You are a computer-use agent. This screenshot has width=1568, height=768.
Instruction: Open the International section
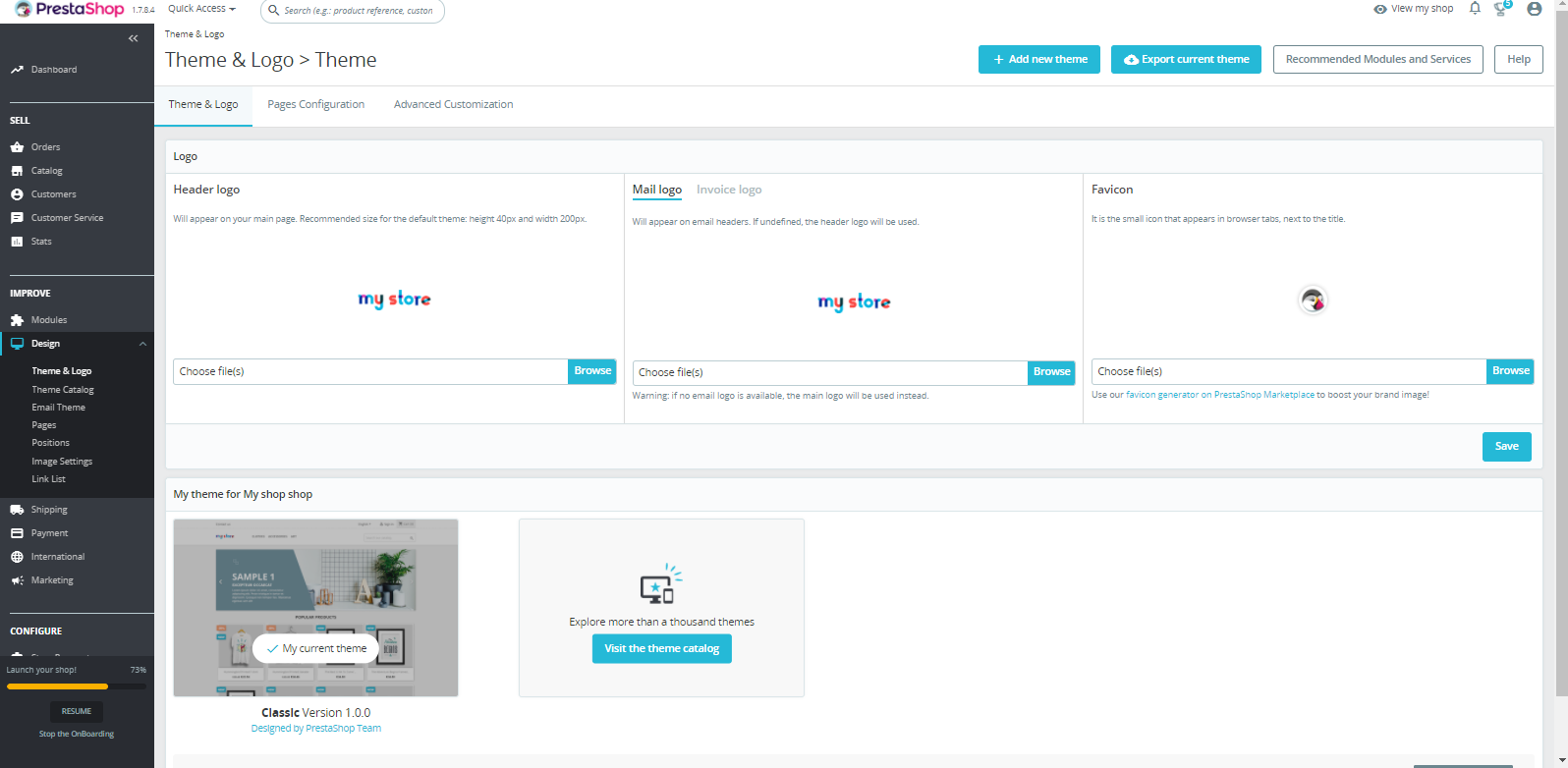click(x=57, y=557)
